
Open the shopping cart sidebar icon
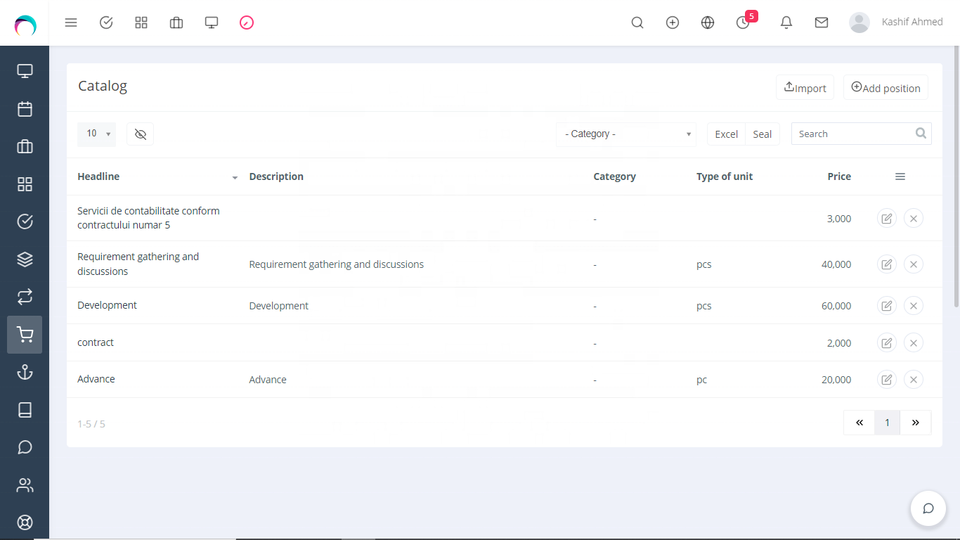(x=25, y=335)
